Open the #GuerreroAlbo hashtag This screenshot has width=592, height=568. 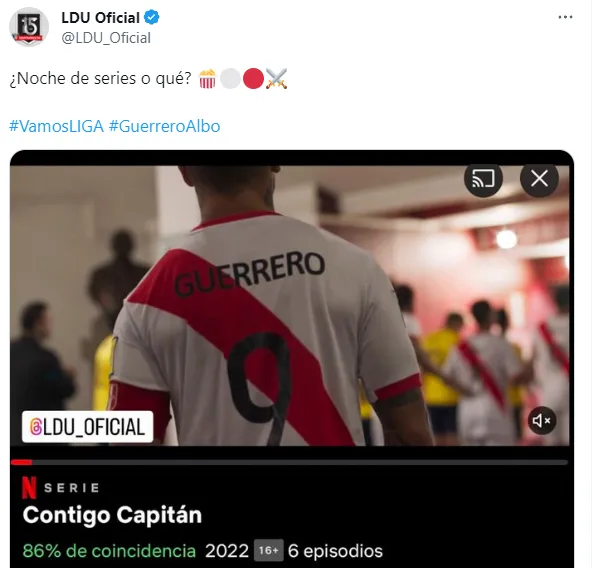coord(165,126)
